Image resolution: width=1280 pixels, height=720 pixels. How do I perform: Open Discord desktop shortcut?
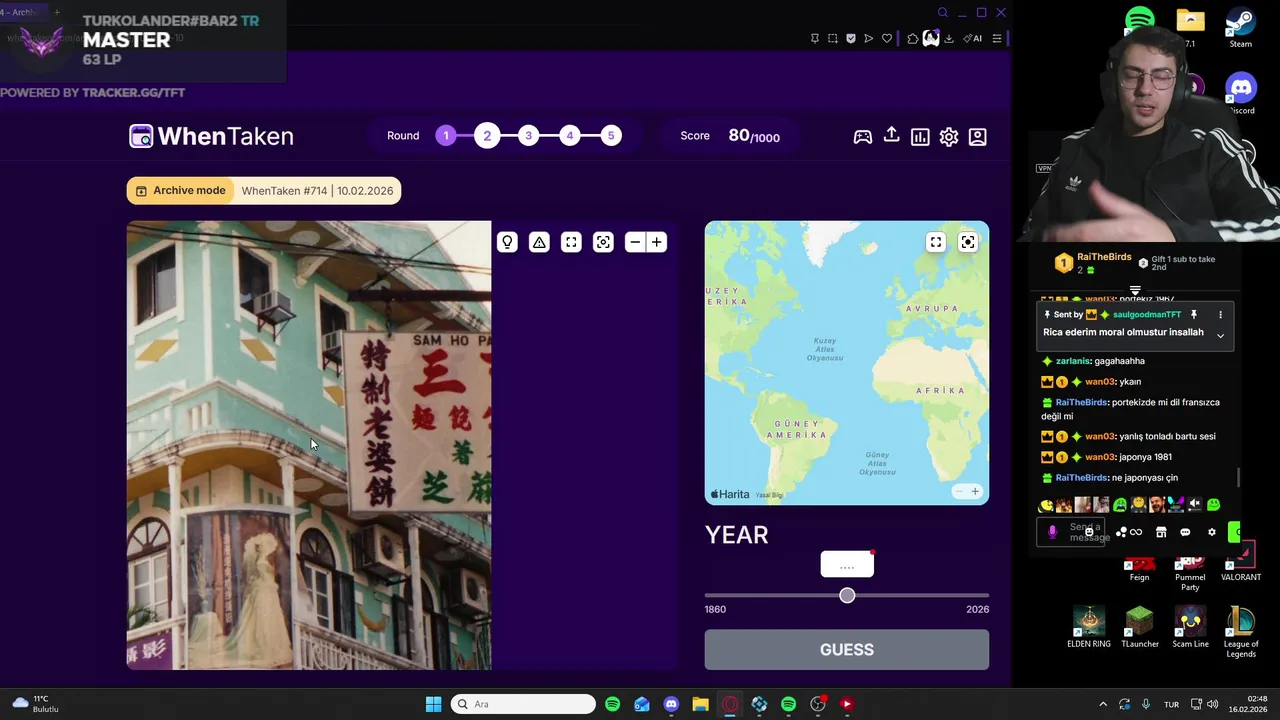(1241, 94)
